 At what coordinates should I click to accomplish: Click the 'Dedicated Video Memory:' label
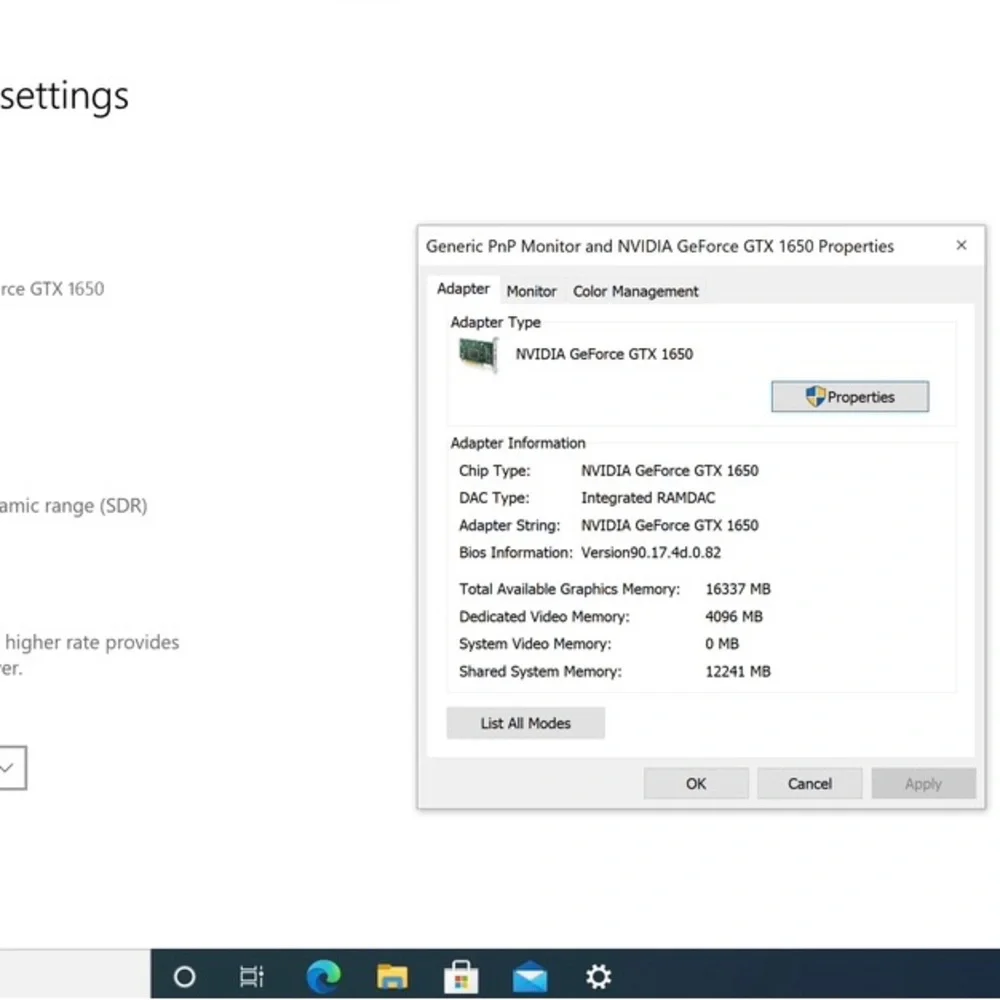[x=544, y=616]
